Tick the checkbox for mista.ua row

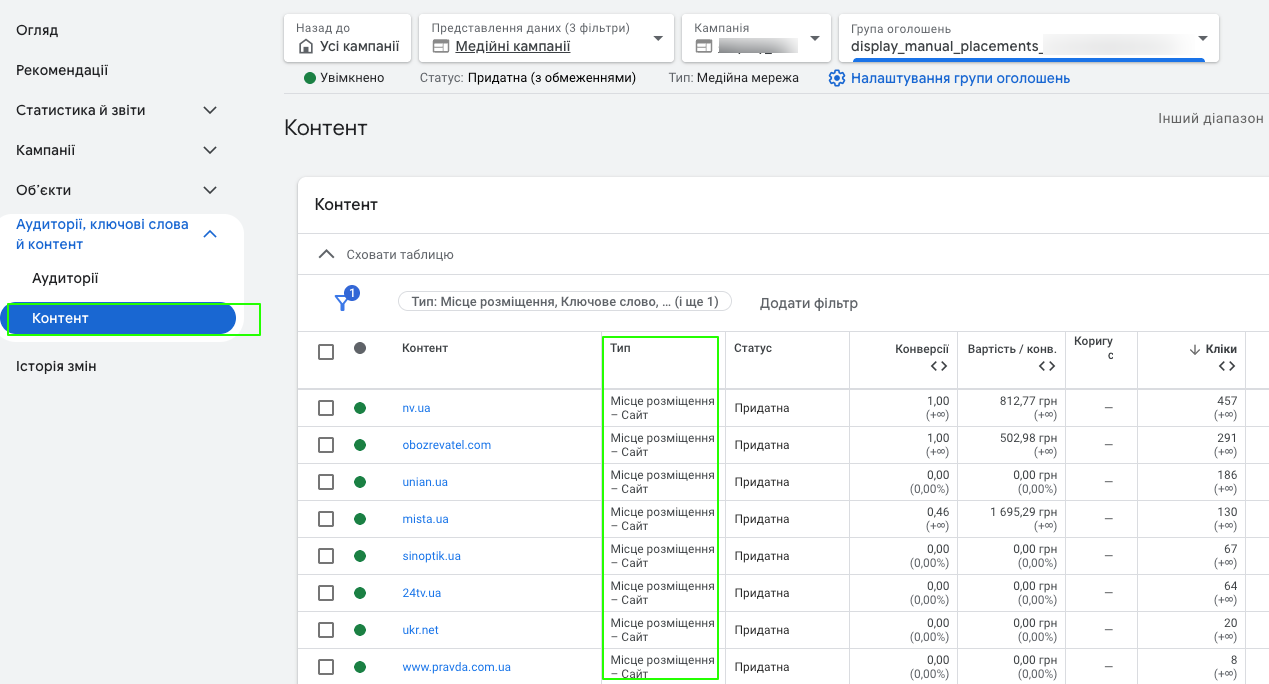pos(326,519)
